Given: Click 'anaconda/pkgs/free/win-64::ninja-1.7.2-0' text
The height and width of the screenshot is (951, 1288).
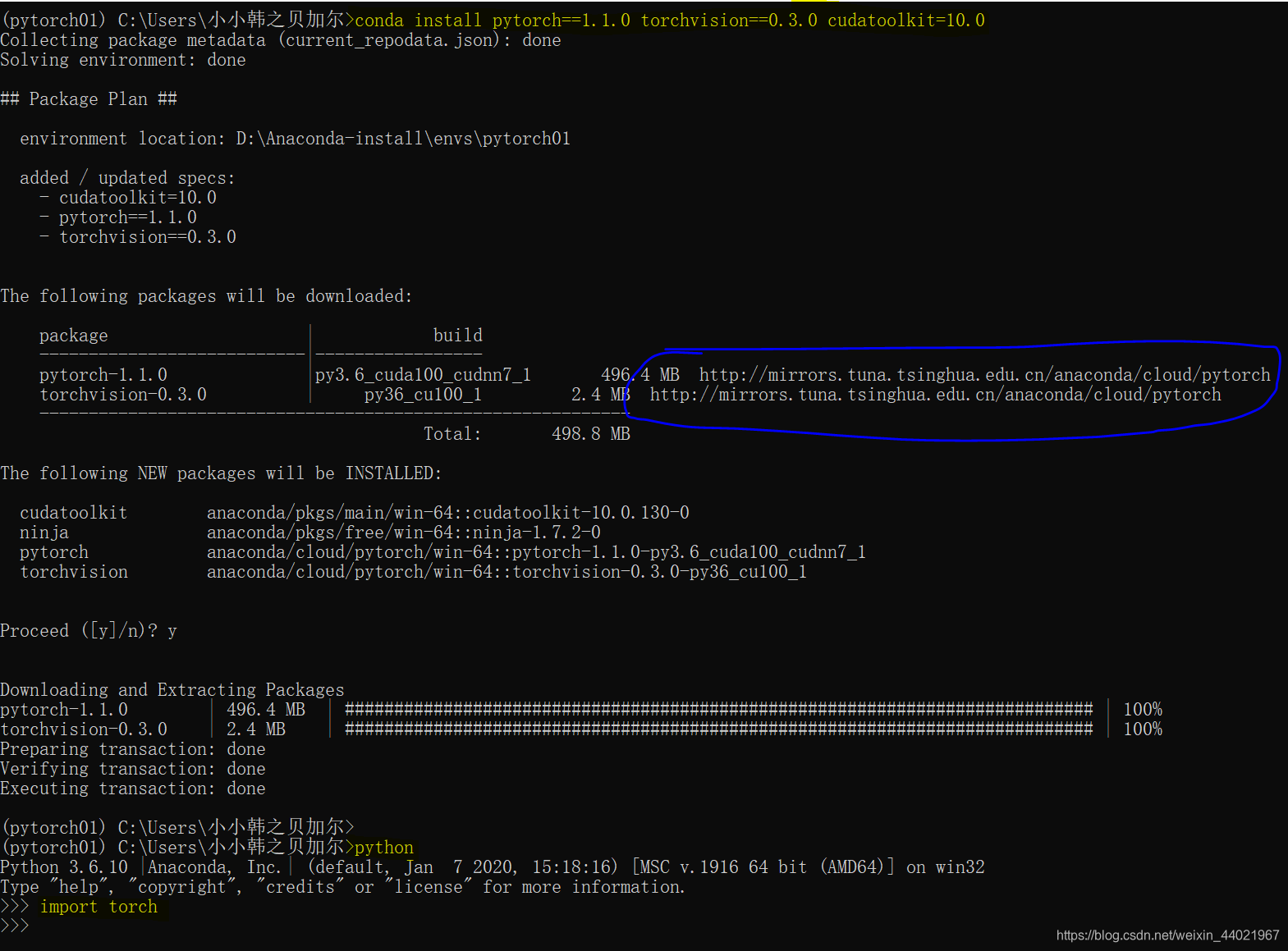Looking at the screenshot, I should [x=404, y=532].
